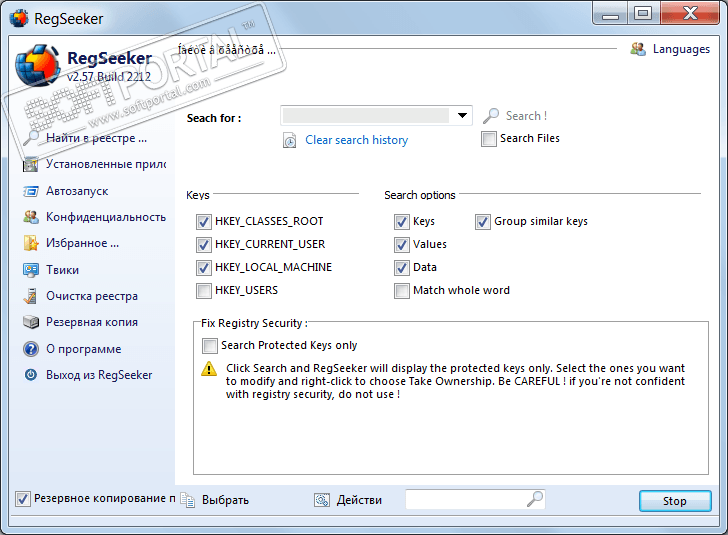
Task: Click the Действи button
Action: coord(359,500)
